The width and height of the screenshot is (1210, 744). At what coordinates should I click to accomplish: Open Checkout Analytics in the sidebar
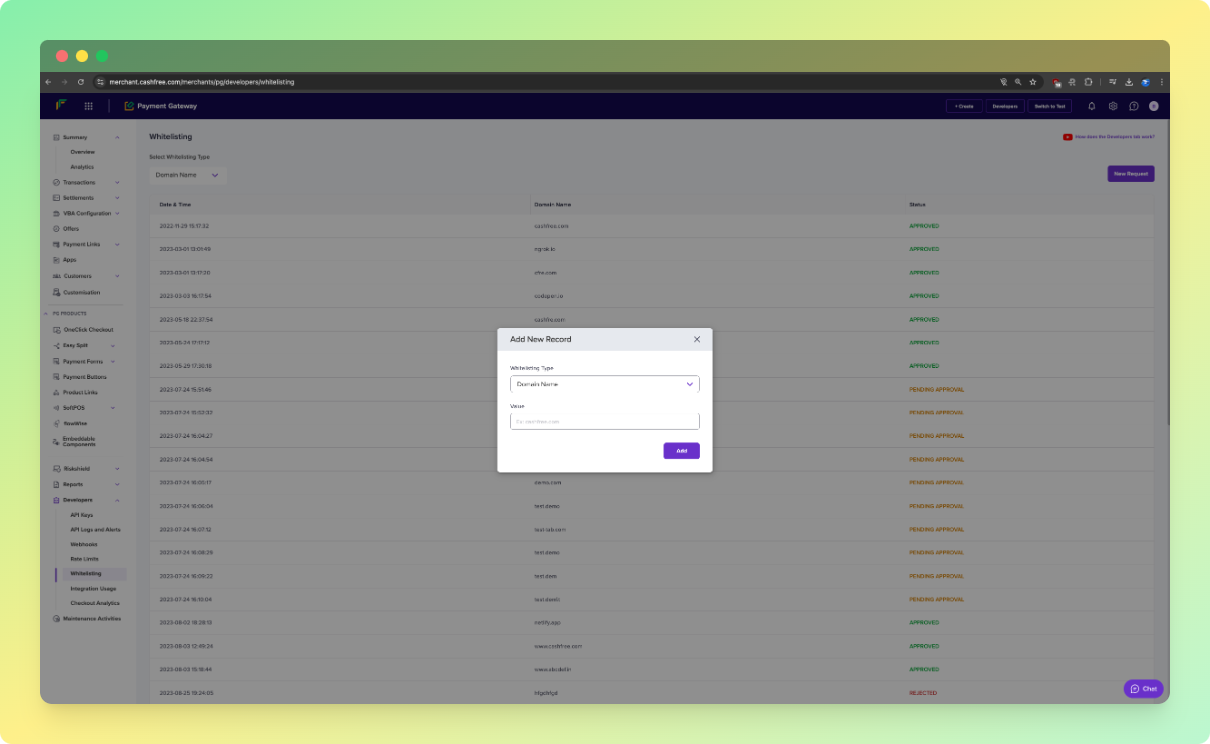click(95, 603)
